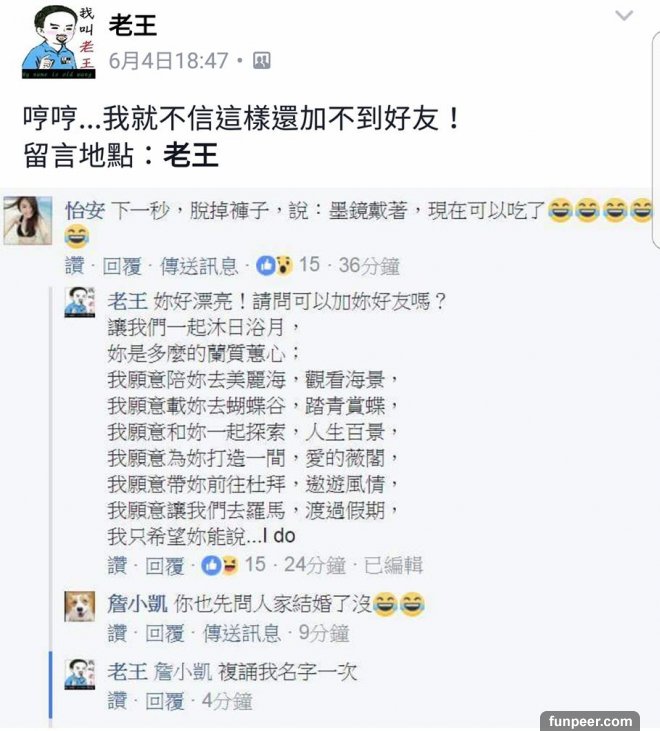
Task: Click the bold 老王 location link
Action: [x=191, y=155]
